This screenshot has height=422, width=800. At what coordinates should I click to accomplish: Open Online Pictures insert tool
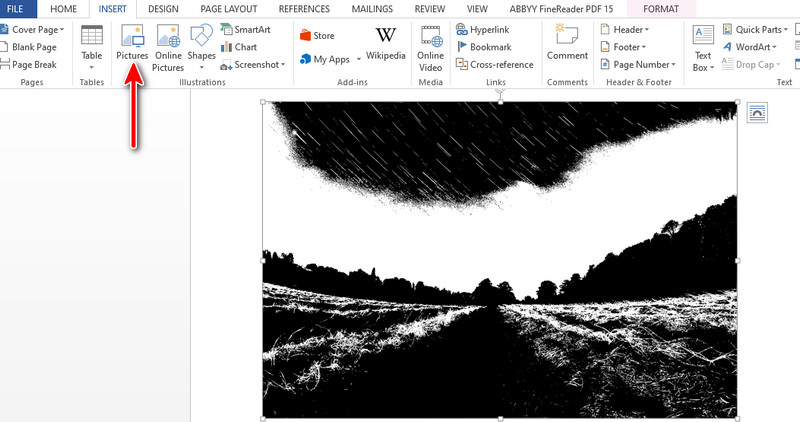pyautogui.click(x=168, y=46)
